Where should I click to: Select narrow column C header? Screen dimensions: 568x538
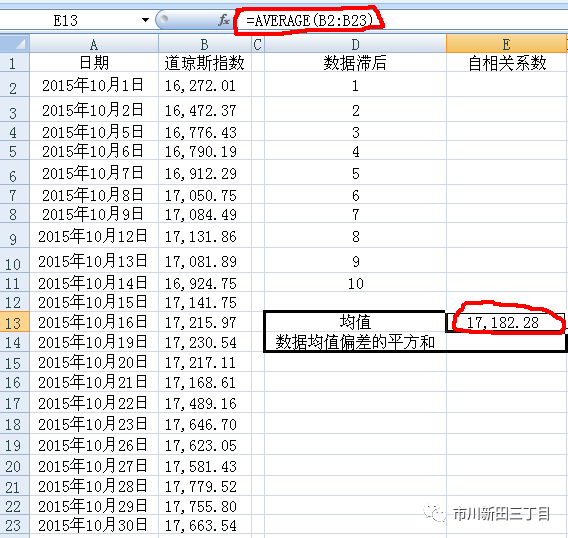[x=258, y=44]
